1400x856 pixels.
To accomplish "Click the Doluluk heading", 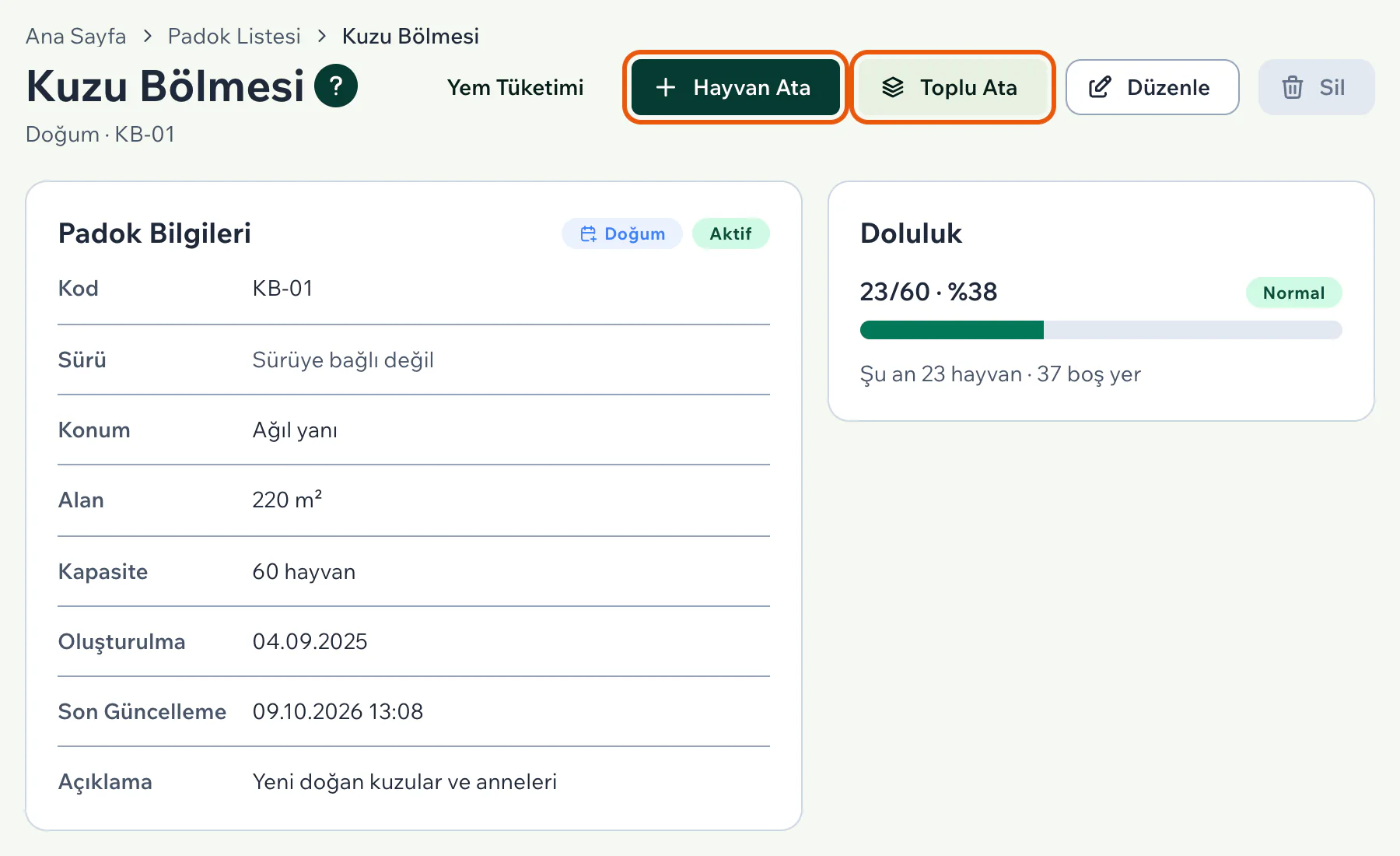I will click(x=911, y=233).
